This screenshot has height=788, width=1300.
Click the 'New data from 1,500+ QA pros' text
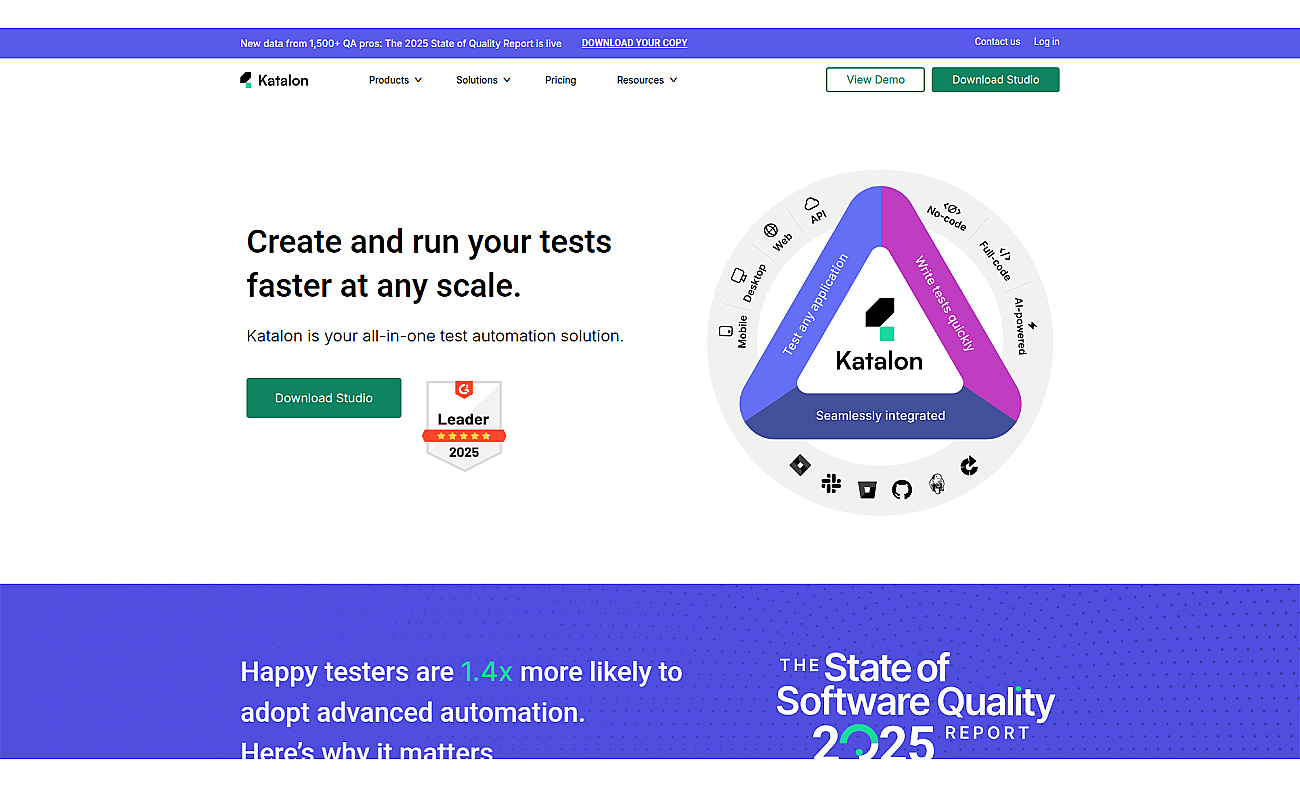(x=401, y=43)
